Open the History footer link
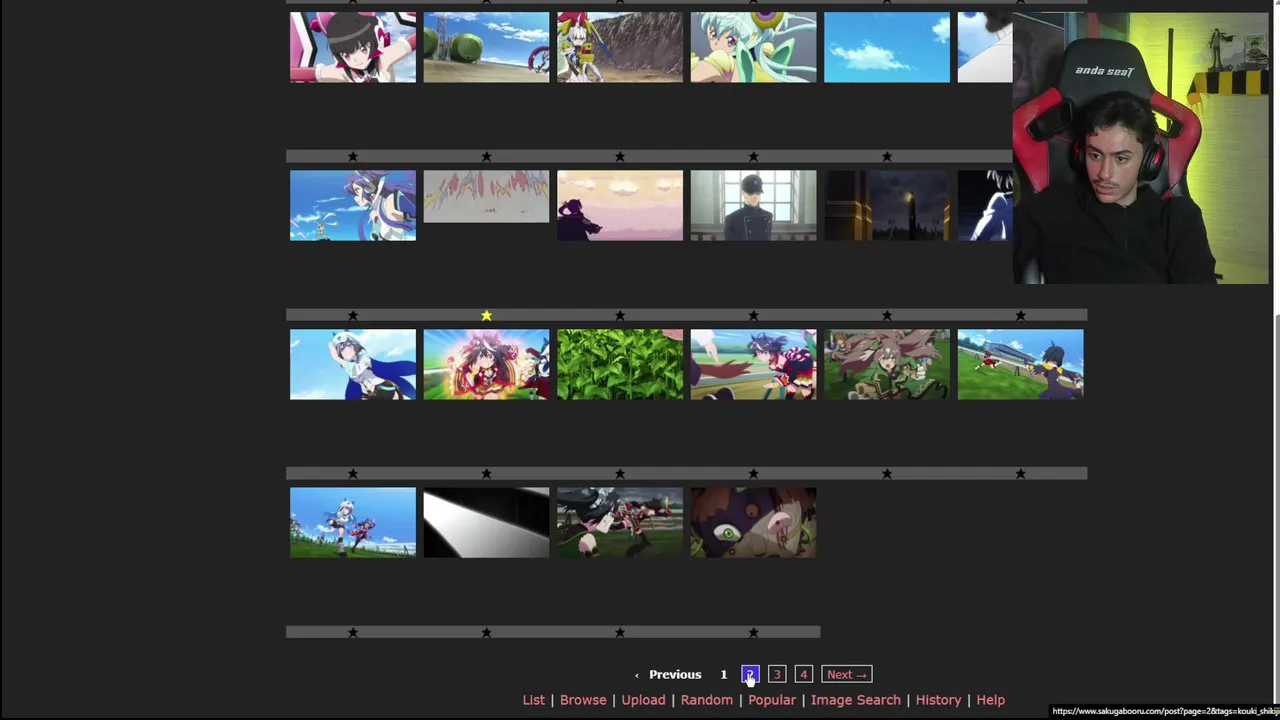1280x720 pixels. 938,700
